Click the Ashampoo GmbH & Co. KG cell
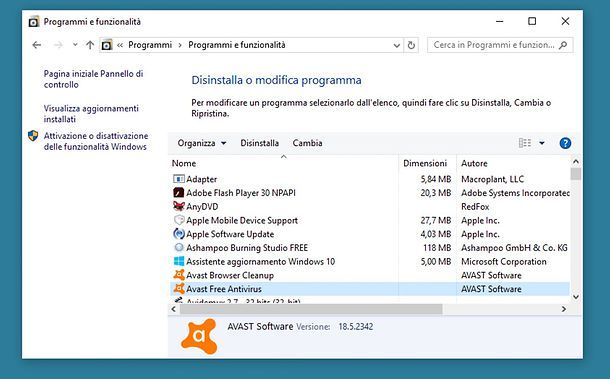Image resolution: width=610 pixels, height=379 pixels. tap(514, 248)
